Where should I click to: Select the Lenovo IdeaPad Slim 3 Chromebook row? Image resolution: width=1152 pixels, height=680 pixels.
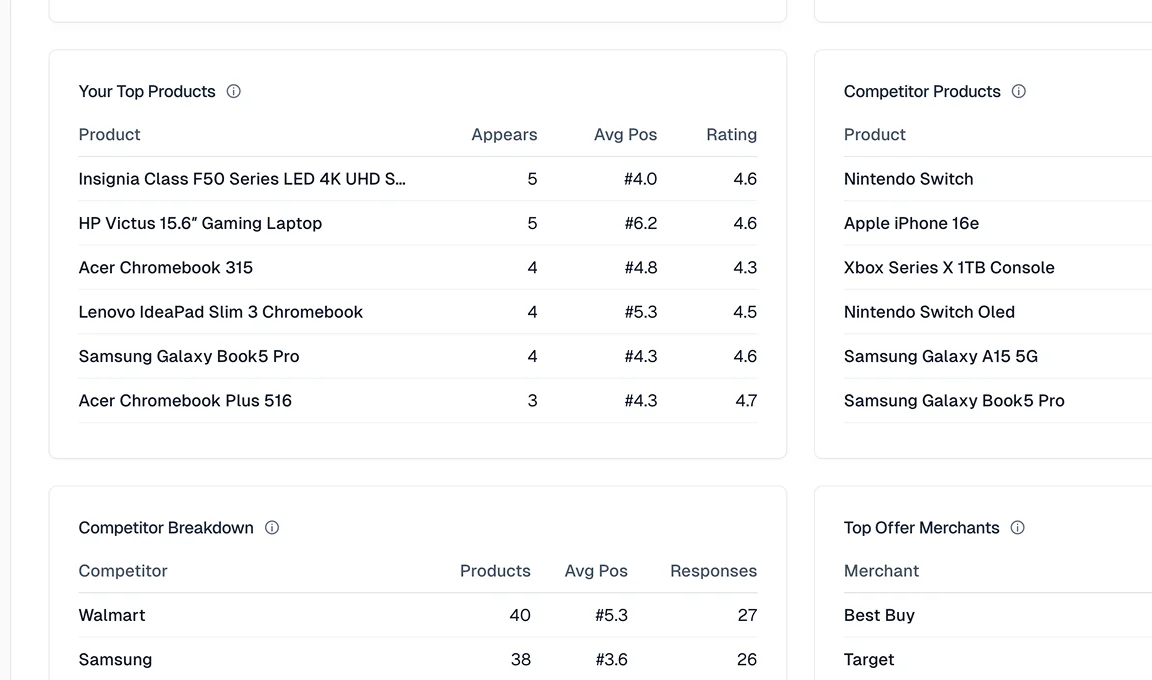[221, 312]
